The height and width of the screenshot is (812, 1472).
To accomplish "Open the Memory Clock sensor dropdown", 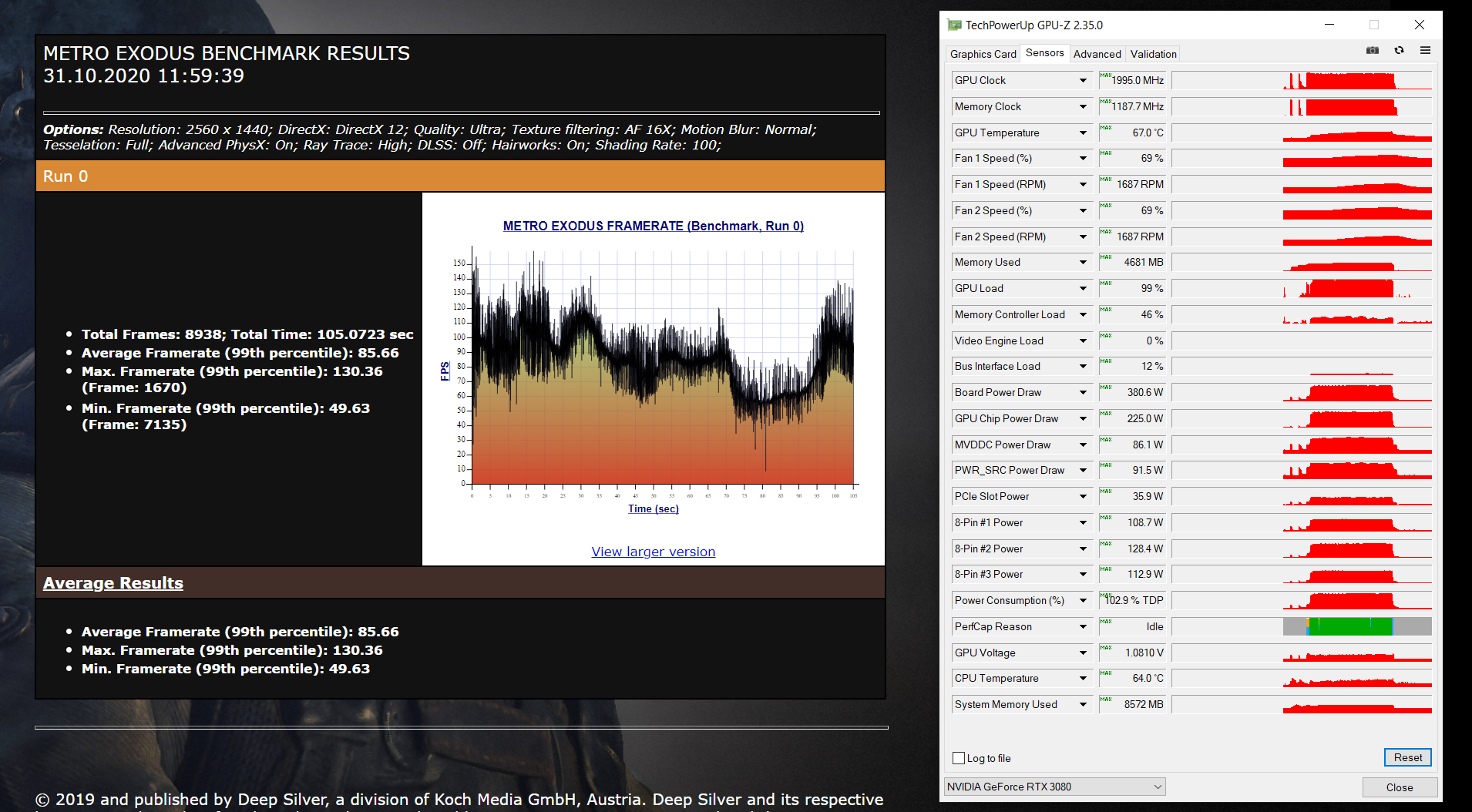I will [x=1083, y=106].
